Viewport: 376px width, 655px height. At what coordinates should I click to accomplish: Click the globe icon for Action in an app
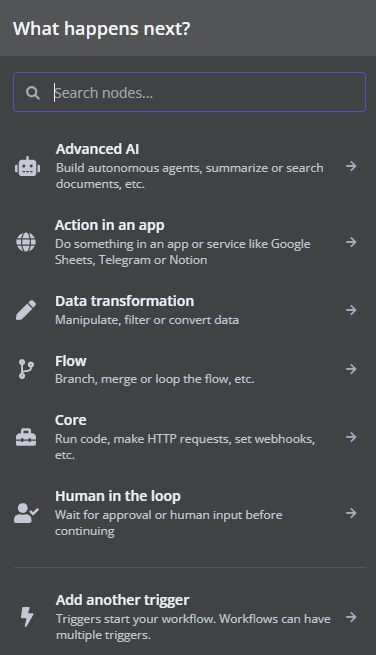26,242
